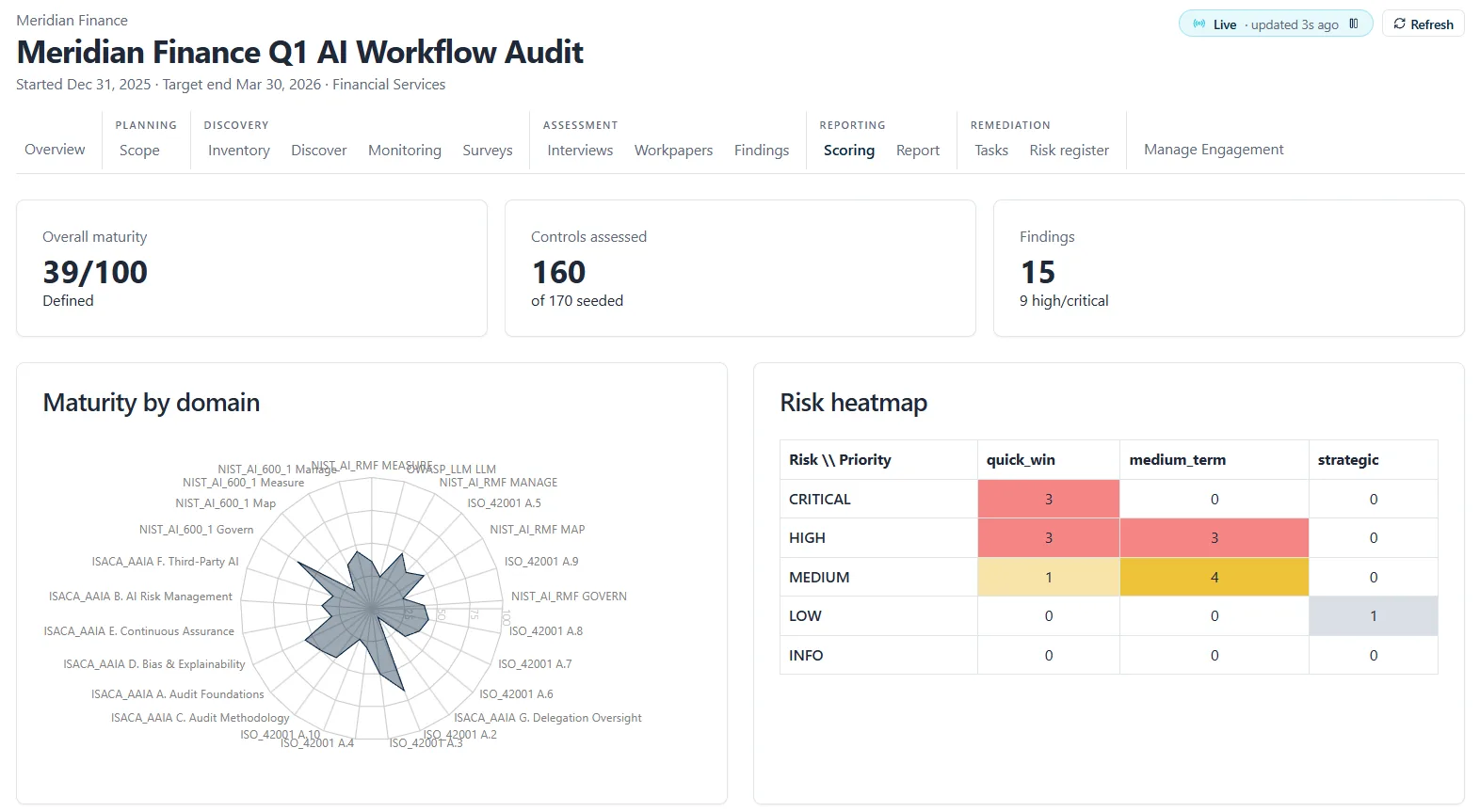Click radar label ISO_42001 A.6
Screen dimensions: 1480x812
tap(517, 694)
